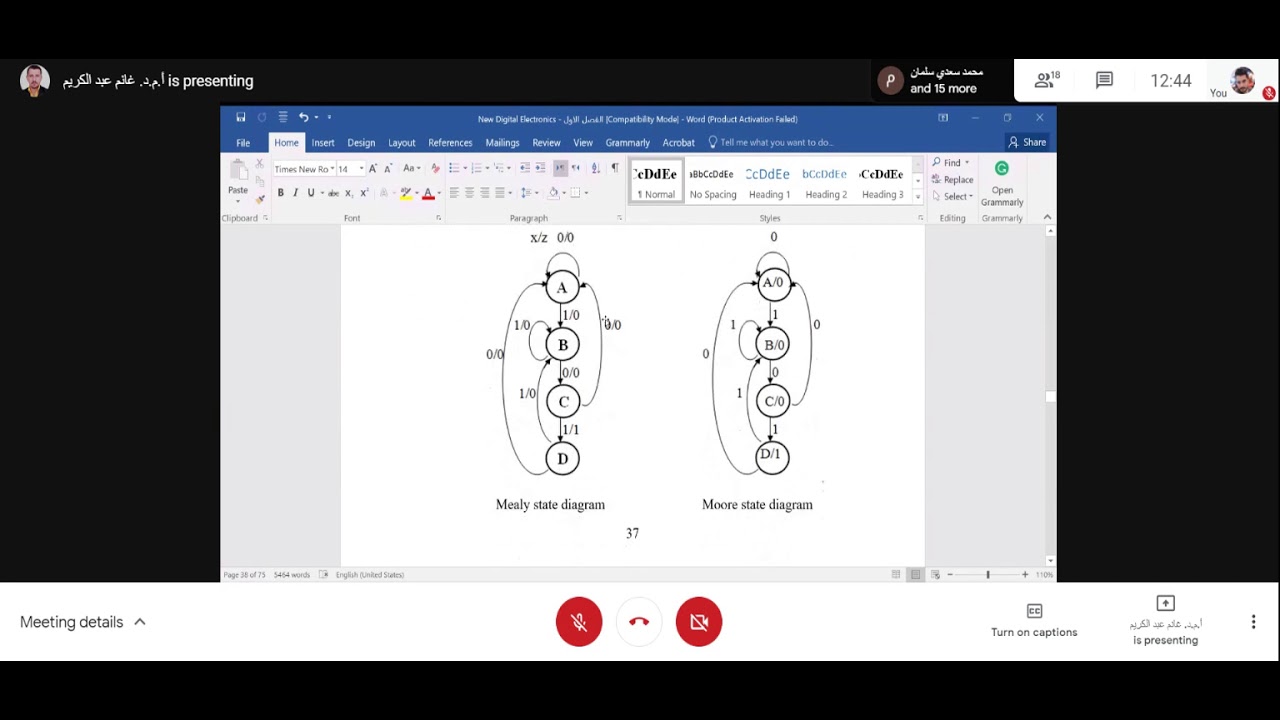Click the Superscript icon
1280x720 pixels.
click(x=364, y=193)
